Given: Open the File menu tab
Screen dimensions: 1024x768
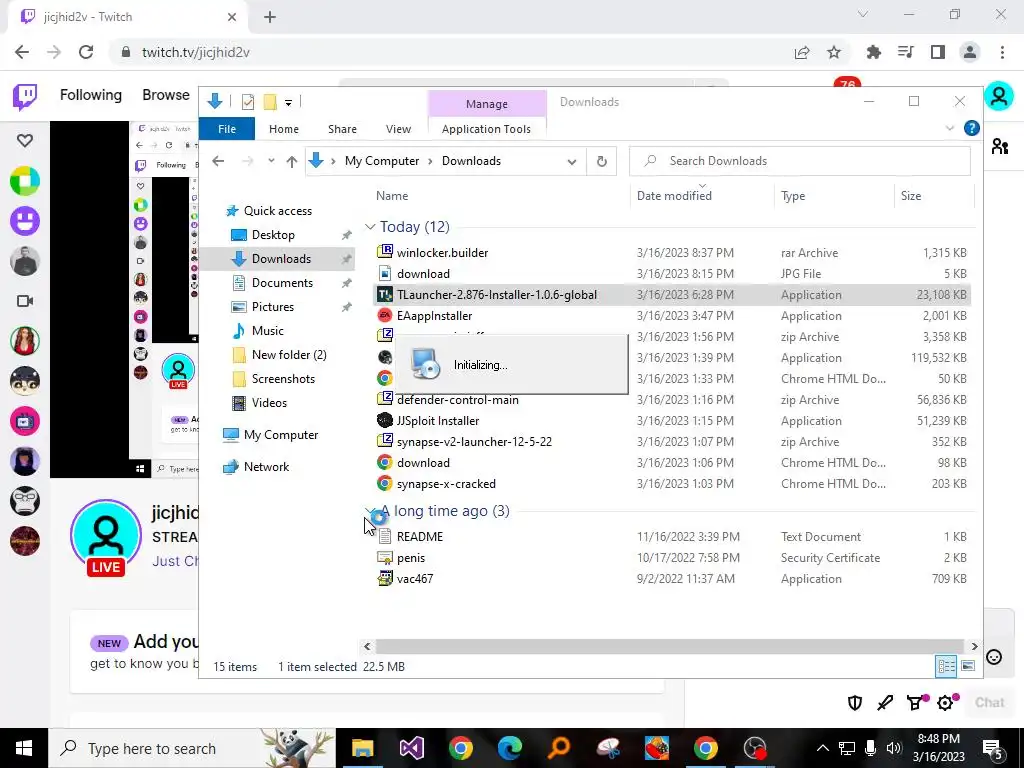Looking at the screenshot, I should pyautogui.click(x=227, y=129).
